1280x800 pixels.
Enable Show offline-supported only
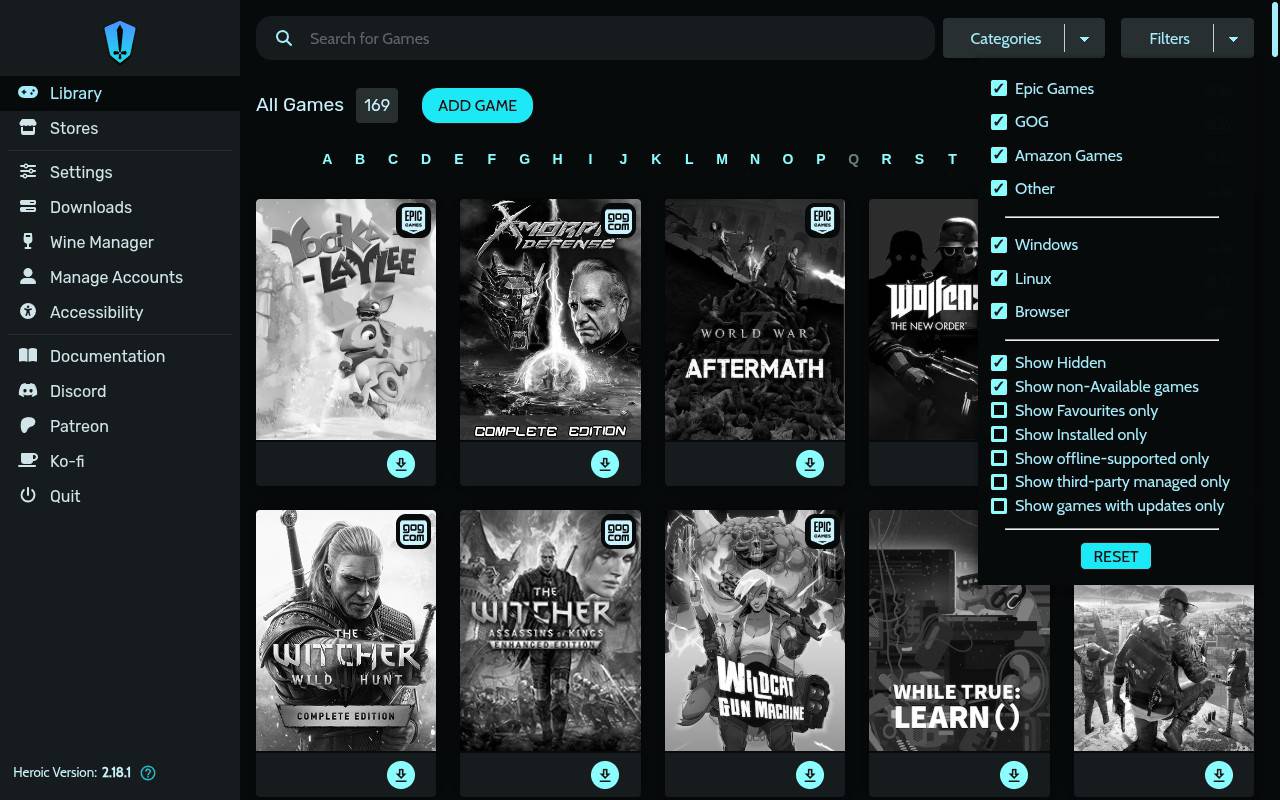(998, 458)
